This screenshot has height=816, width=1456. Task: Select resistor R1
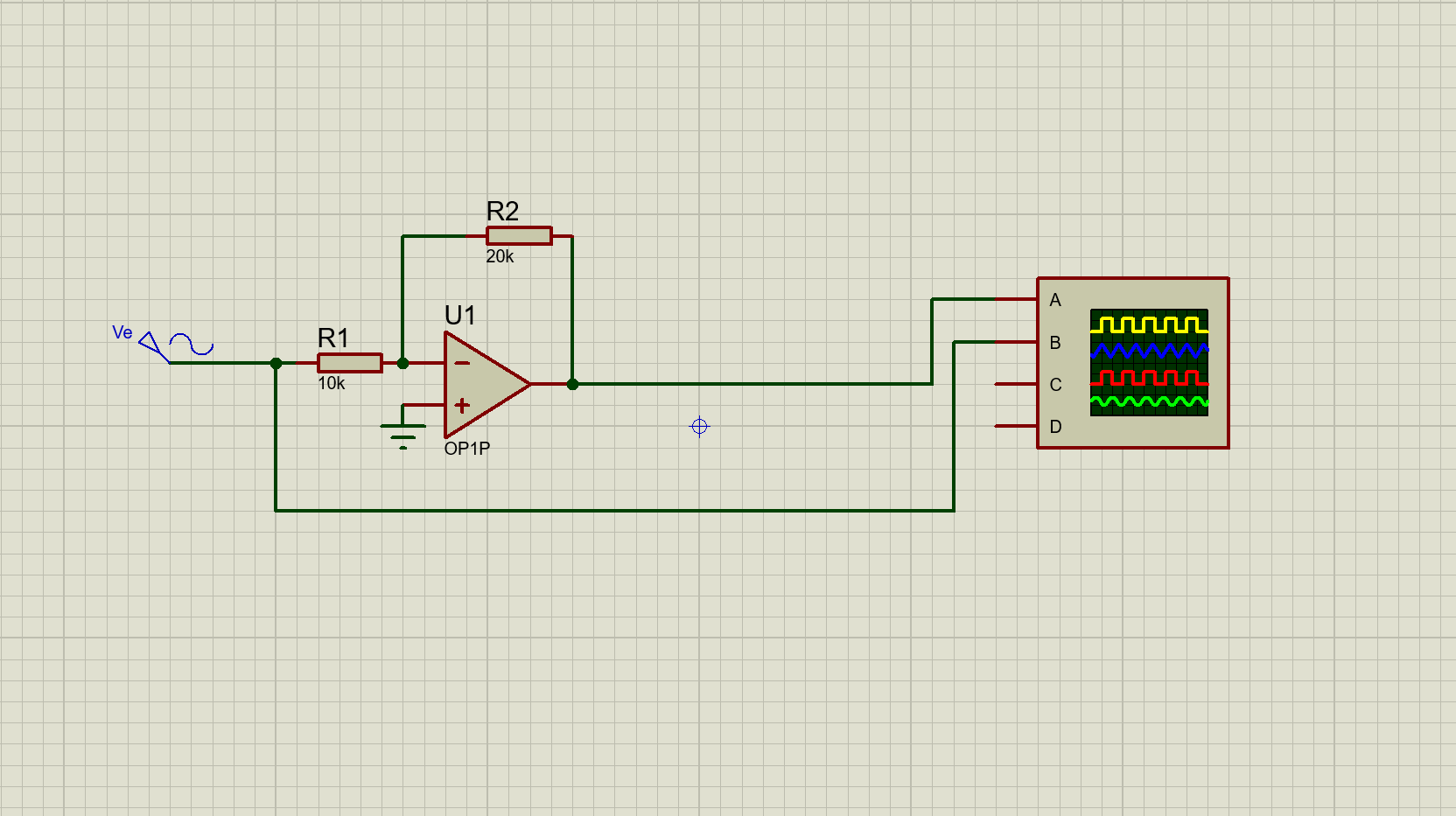pos(348,362)
